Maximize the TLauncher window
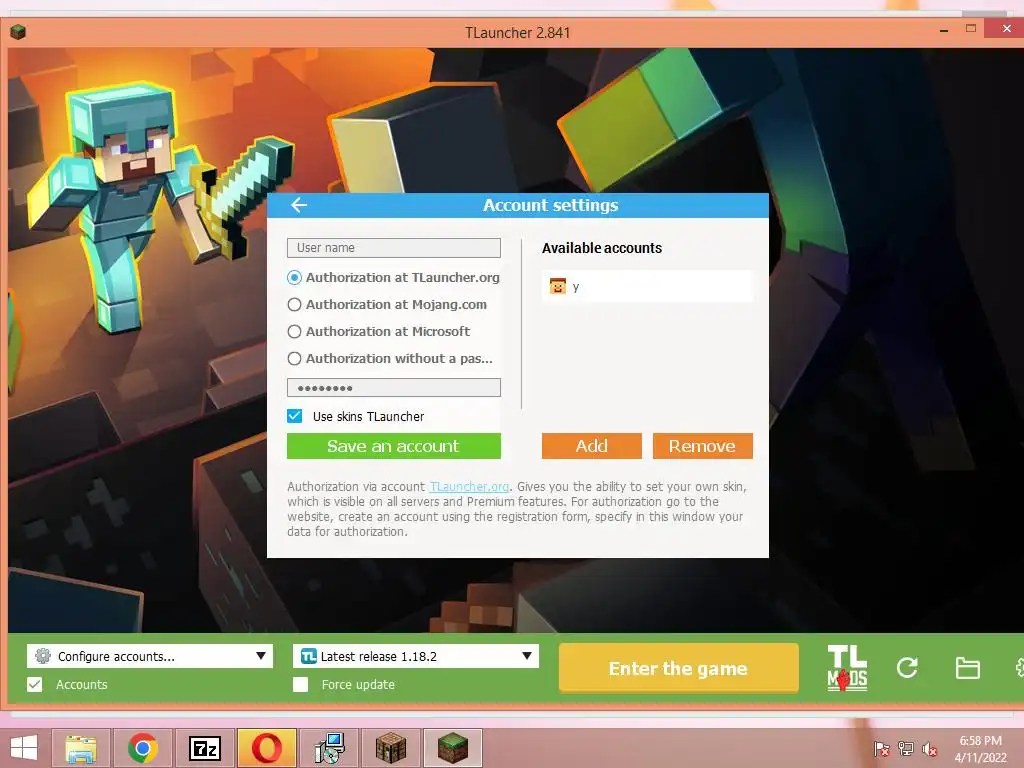The width and height of the screenshot is (1024, 768). tap(971, 29)
